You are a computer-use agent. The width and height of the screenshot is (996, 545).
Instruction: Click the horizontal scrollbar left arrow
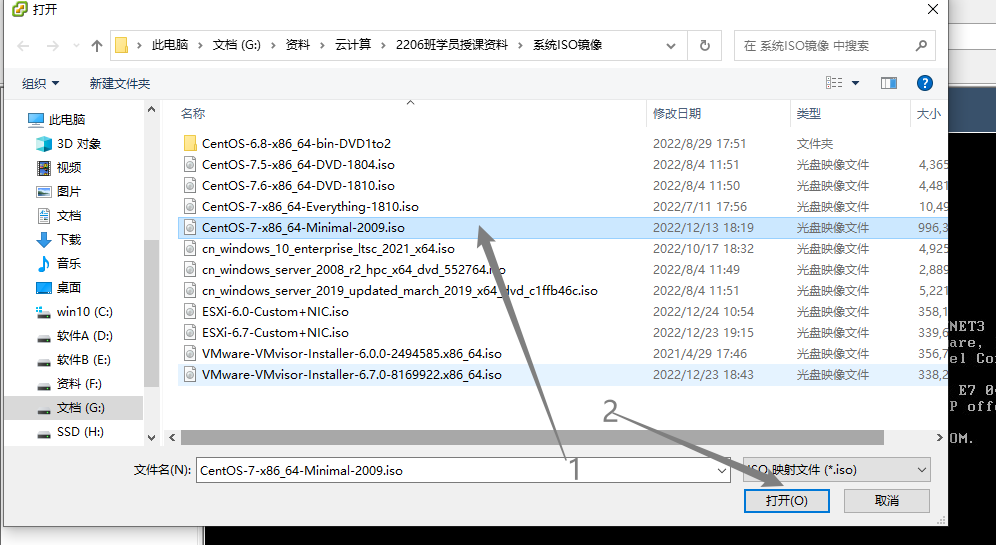[x=172, y=438]
